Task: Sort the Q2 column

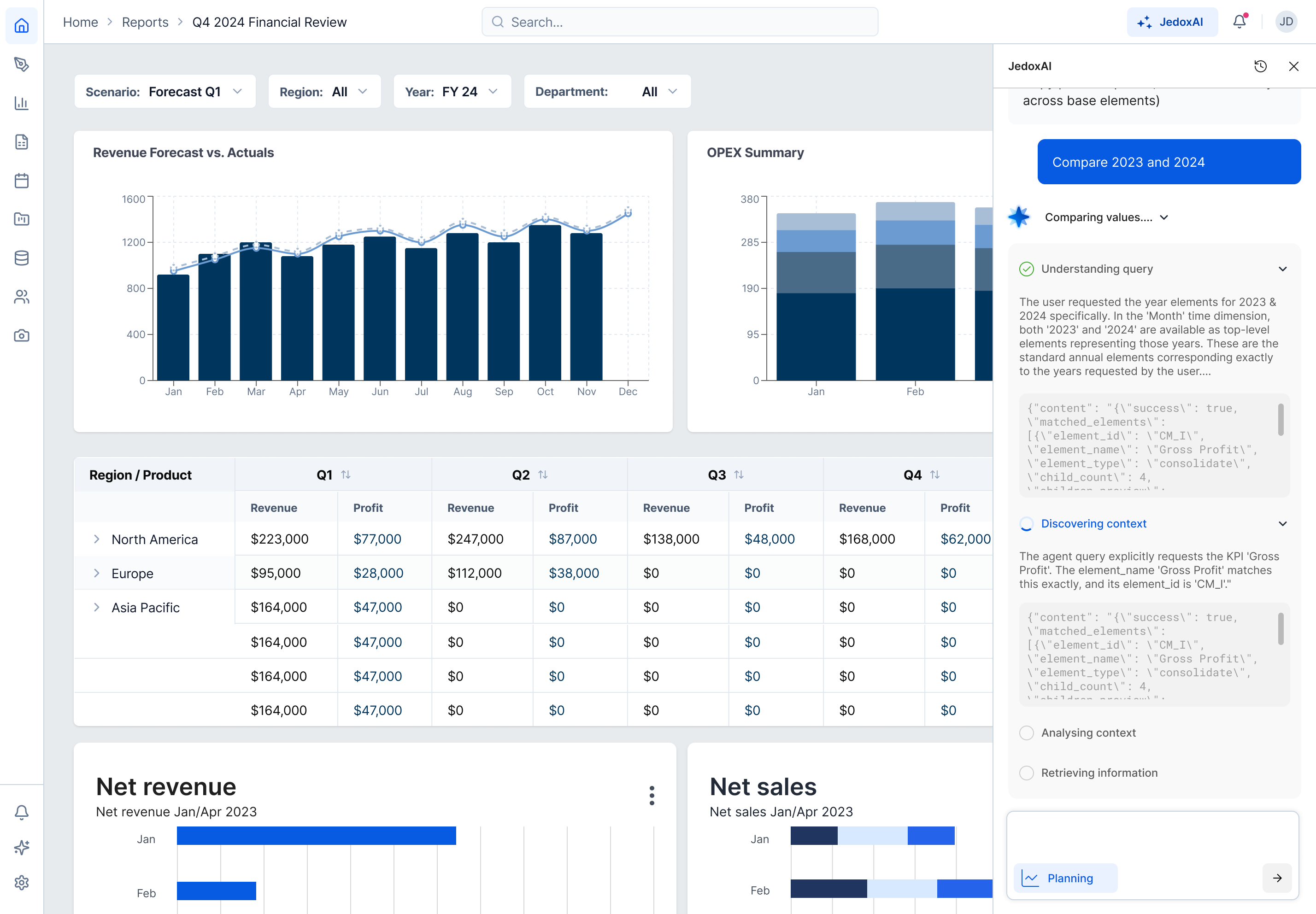Action: point(543,475)
